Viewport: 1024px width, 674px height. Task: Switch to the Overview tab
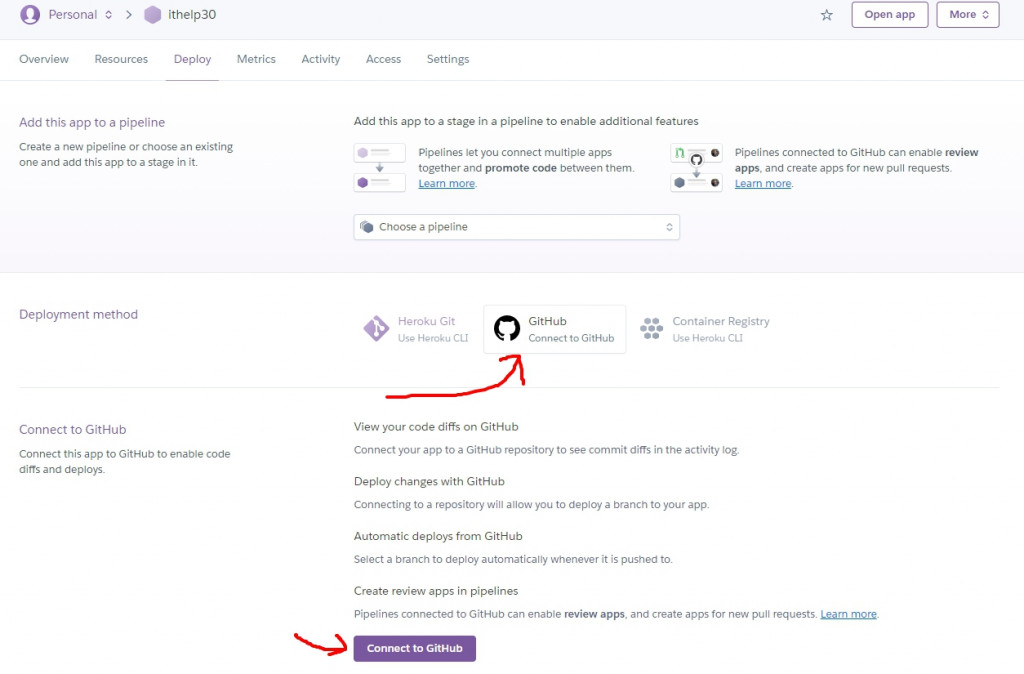[44, 59]
